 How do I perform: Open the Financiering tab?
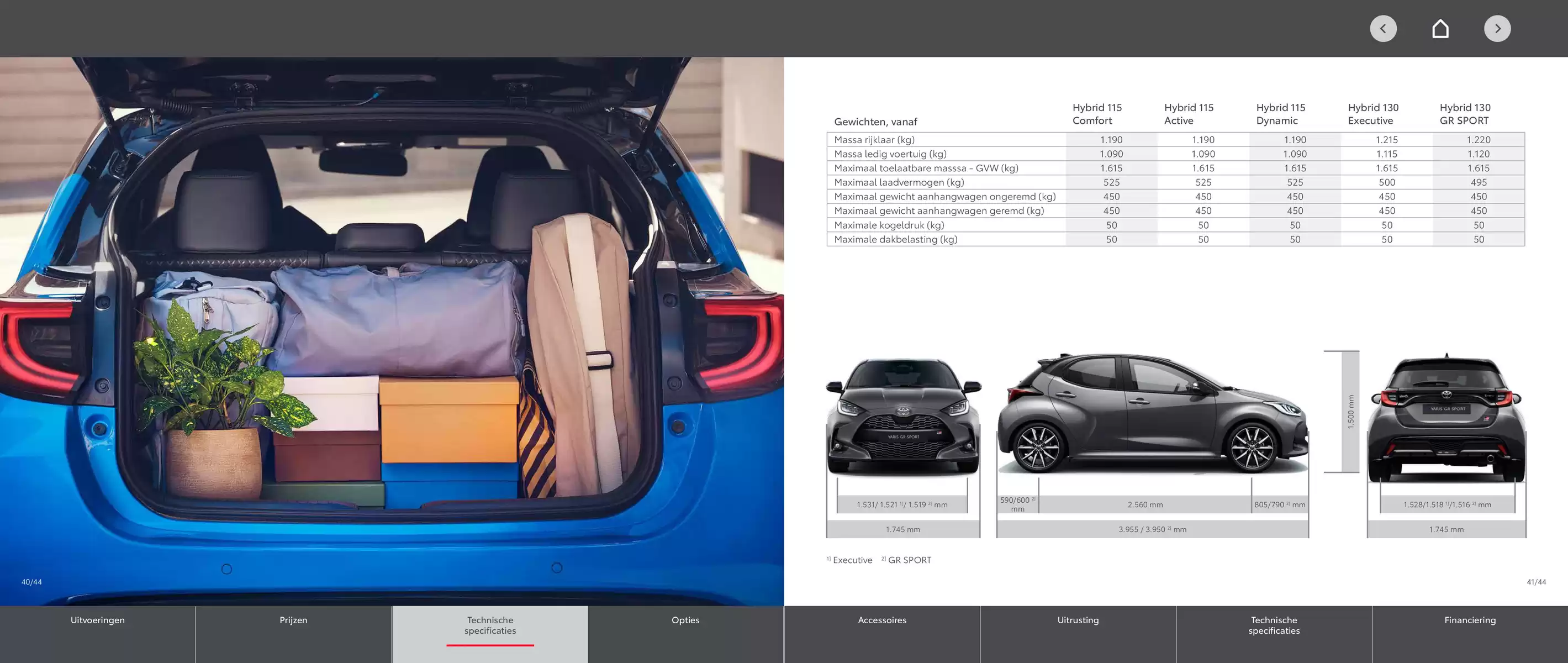coord(1470,634)
